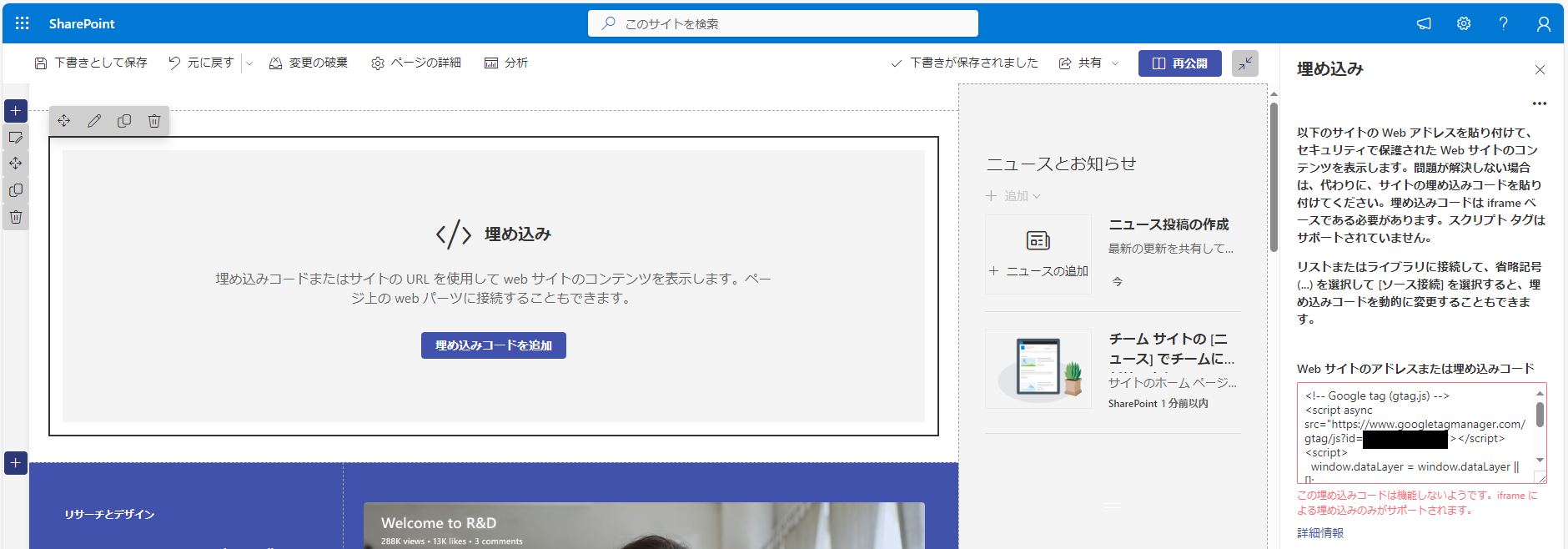
Task: Open the megaphone announcements icon
Action: click(x=1424, y=23)
